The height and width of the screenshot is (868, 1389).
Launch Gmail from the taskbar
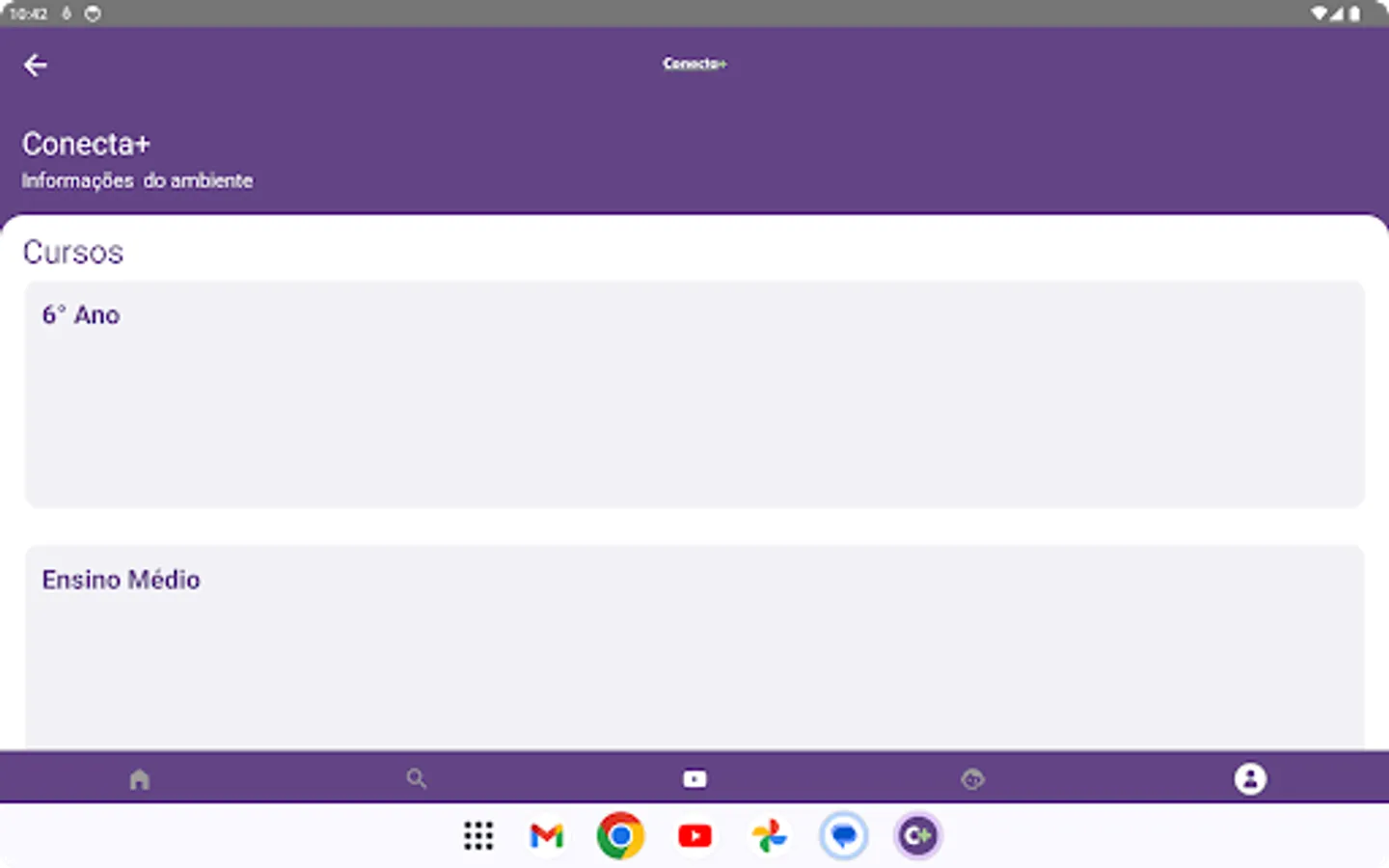coord(546,836)
